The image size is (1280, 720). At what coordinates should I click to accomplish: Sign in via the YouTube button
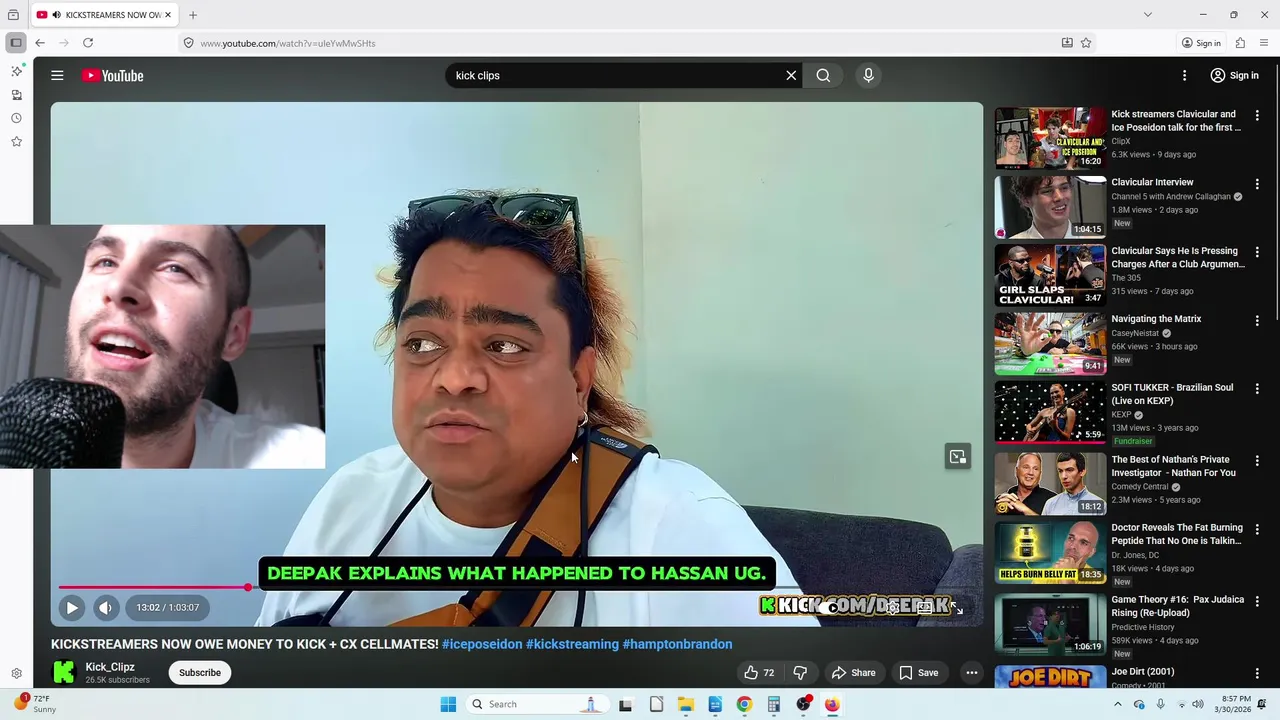(x=1234, y=75)
